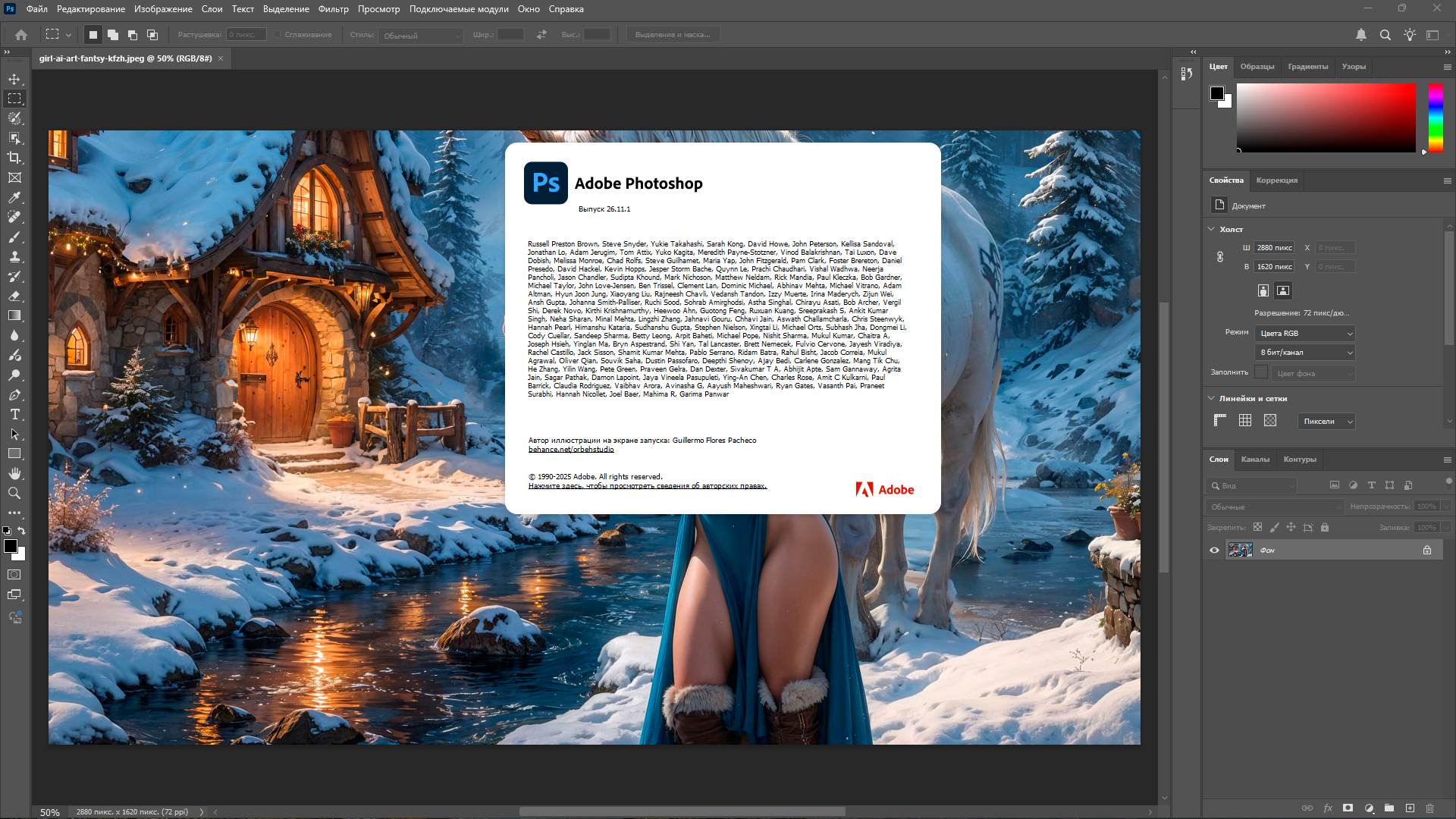Select the Move tool
The width and height of the screenshot is (1456, 819).
pos(14,79)
